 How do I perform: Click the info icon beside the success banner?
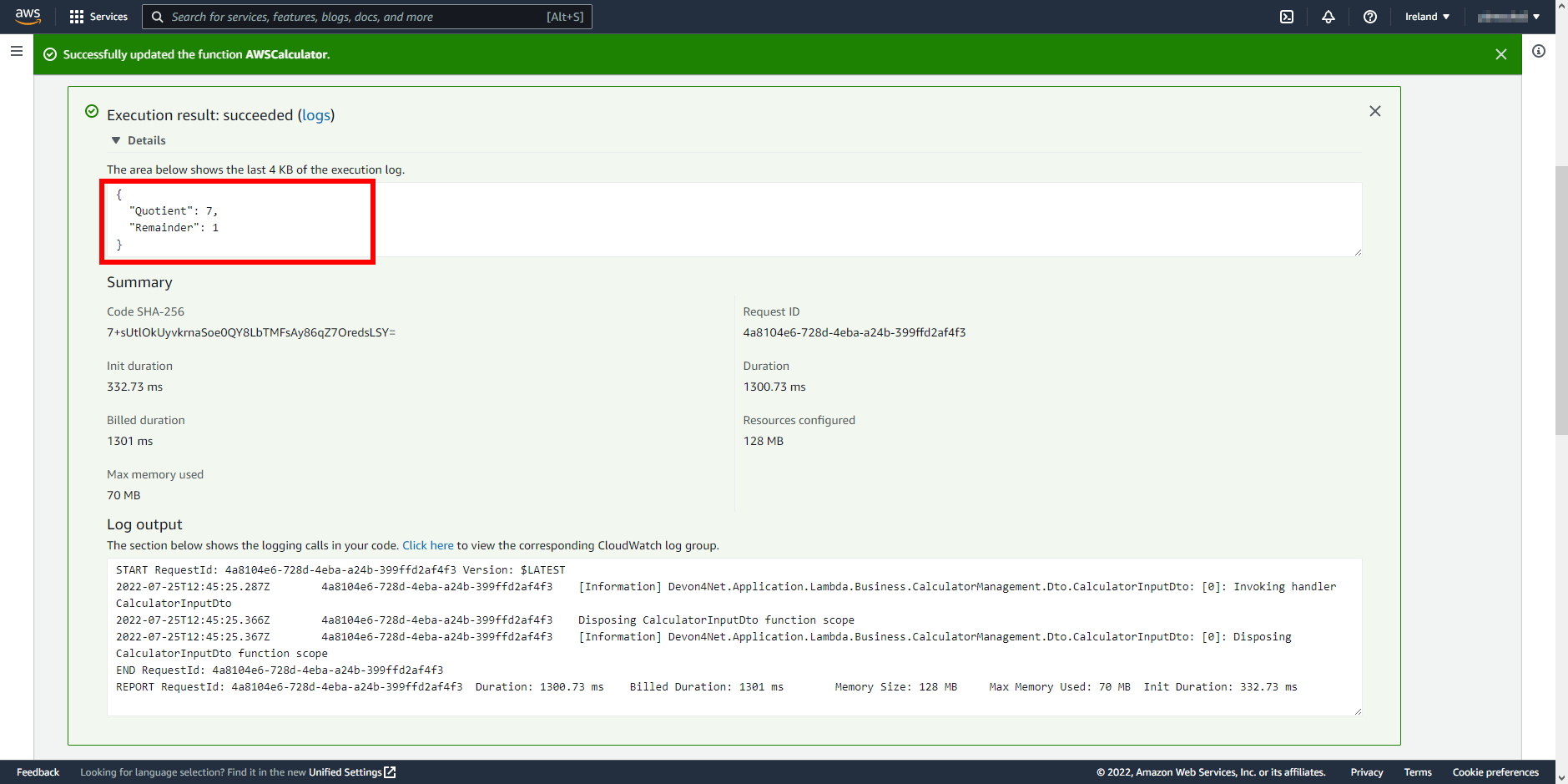coord(1539,52)
